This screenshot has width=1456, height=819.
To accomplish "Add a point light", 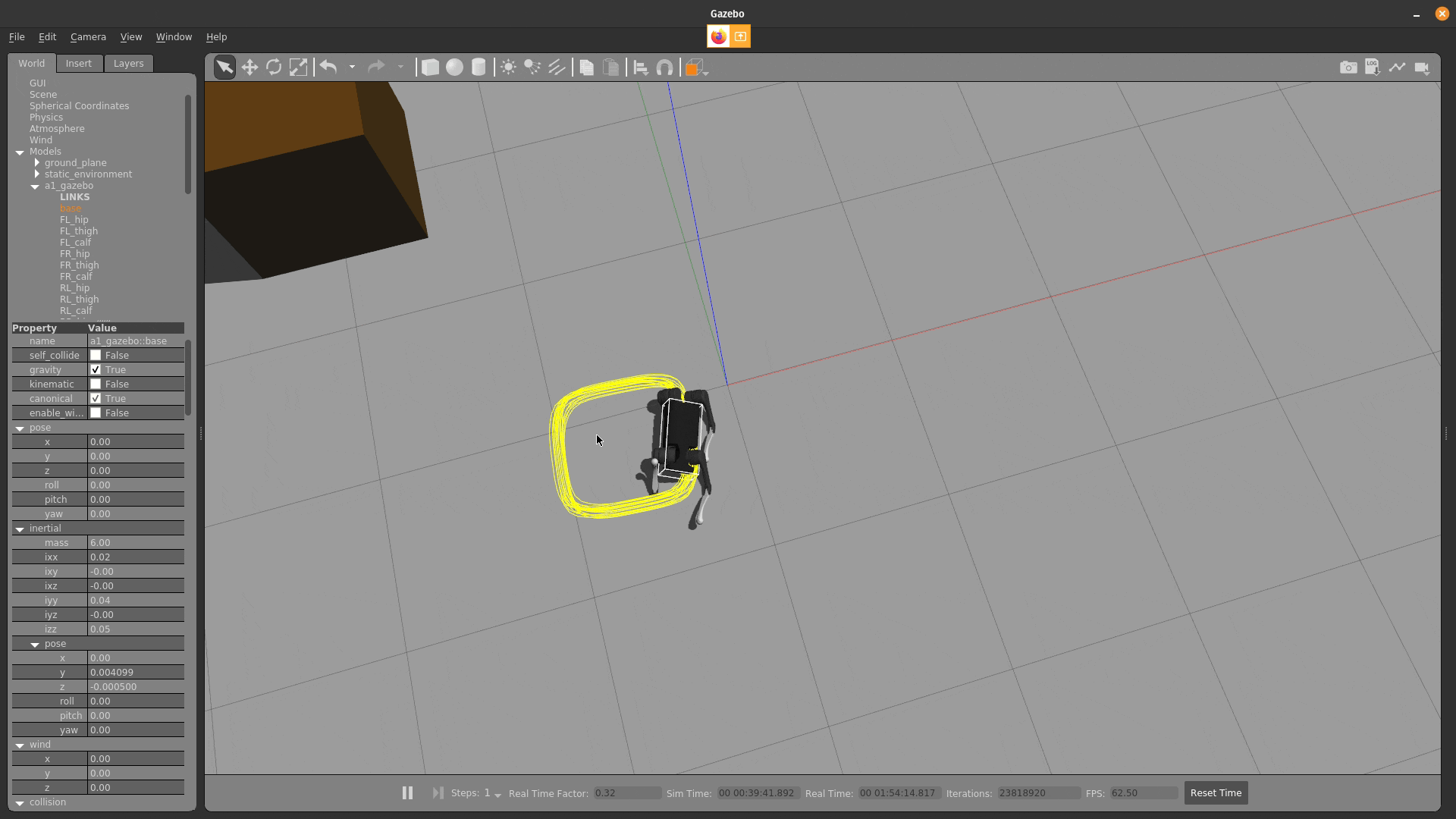I will (x=508, y=67).
